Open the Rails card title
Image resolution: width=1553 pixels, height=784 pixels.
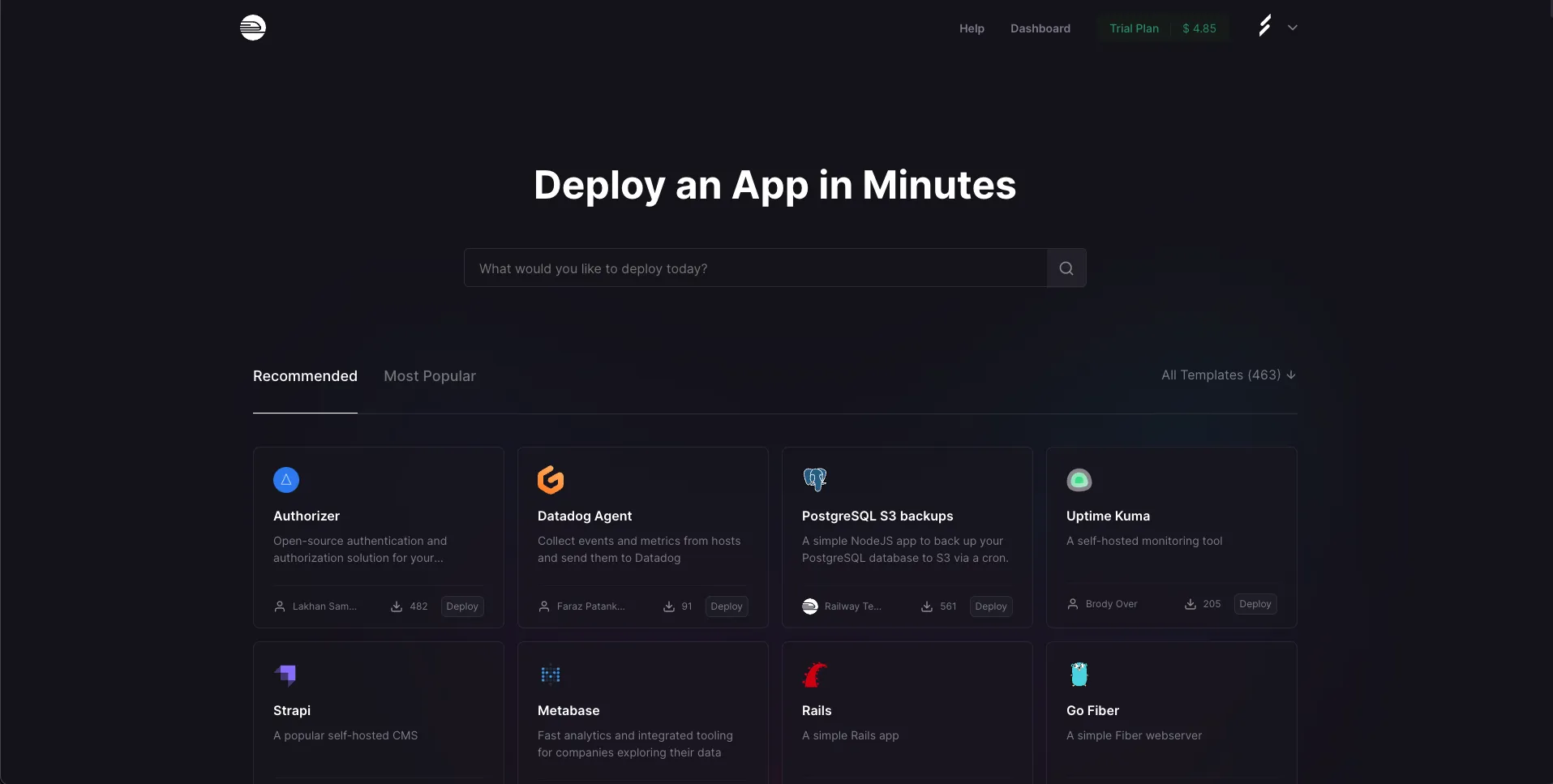tap(817, 711)
